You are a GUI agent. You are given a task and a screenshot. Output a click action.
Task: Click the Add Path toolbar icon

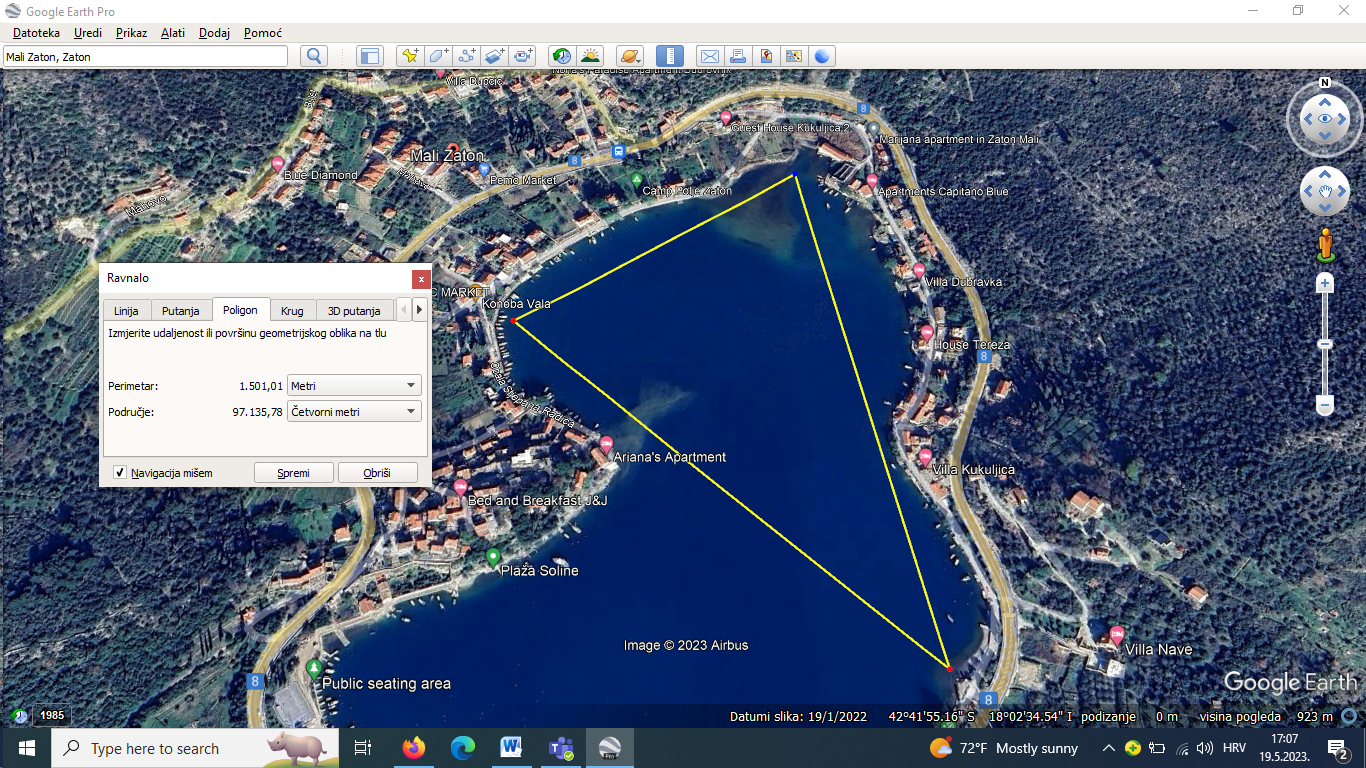[x=467, y=57]
